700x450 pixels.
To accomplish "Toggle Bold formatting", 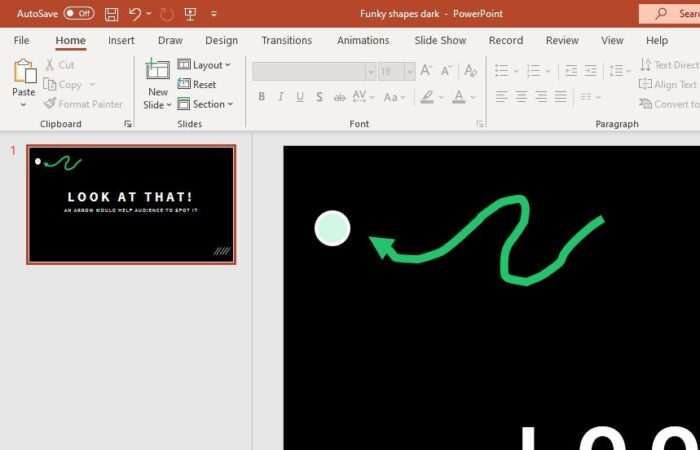I will [x=262, y=96].
